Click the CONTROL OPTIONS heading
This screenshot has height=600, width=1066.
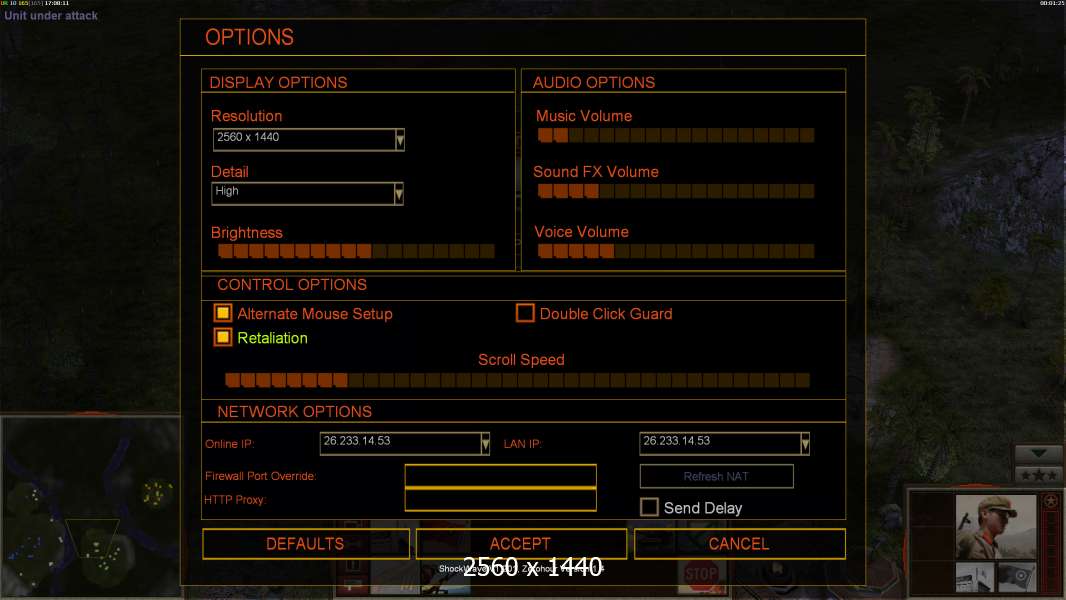[292, 285]
